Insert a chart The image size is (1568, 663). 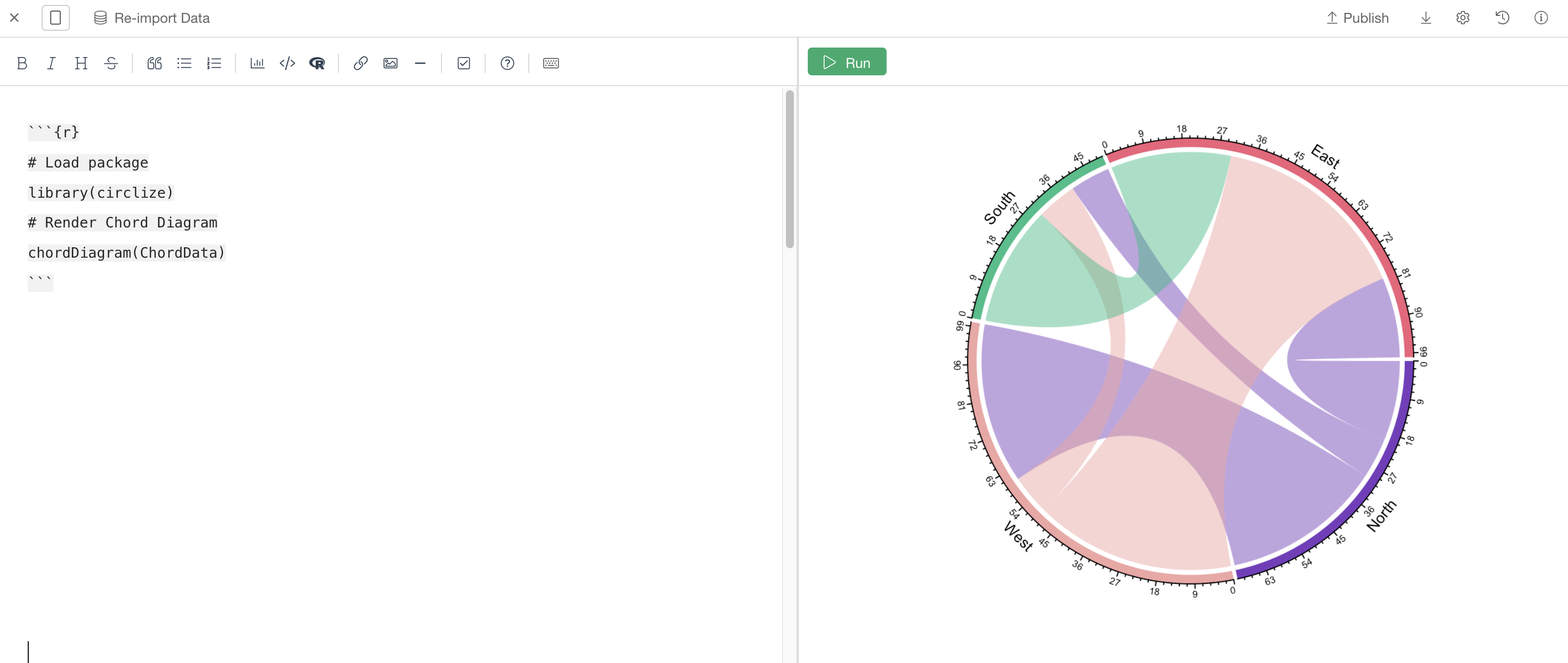[258, 63]
